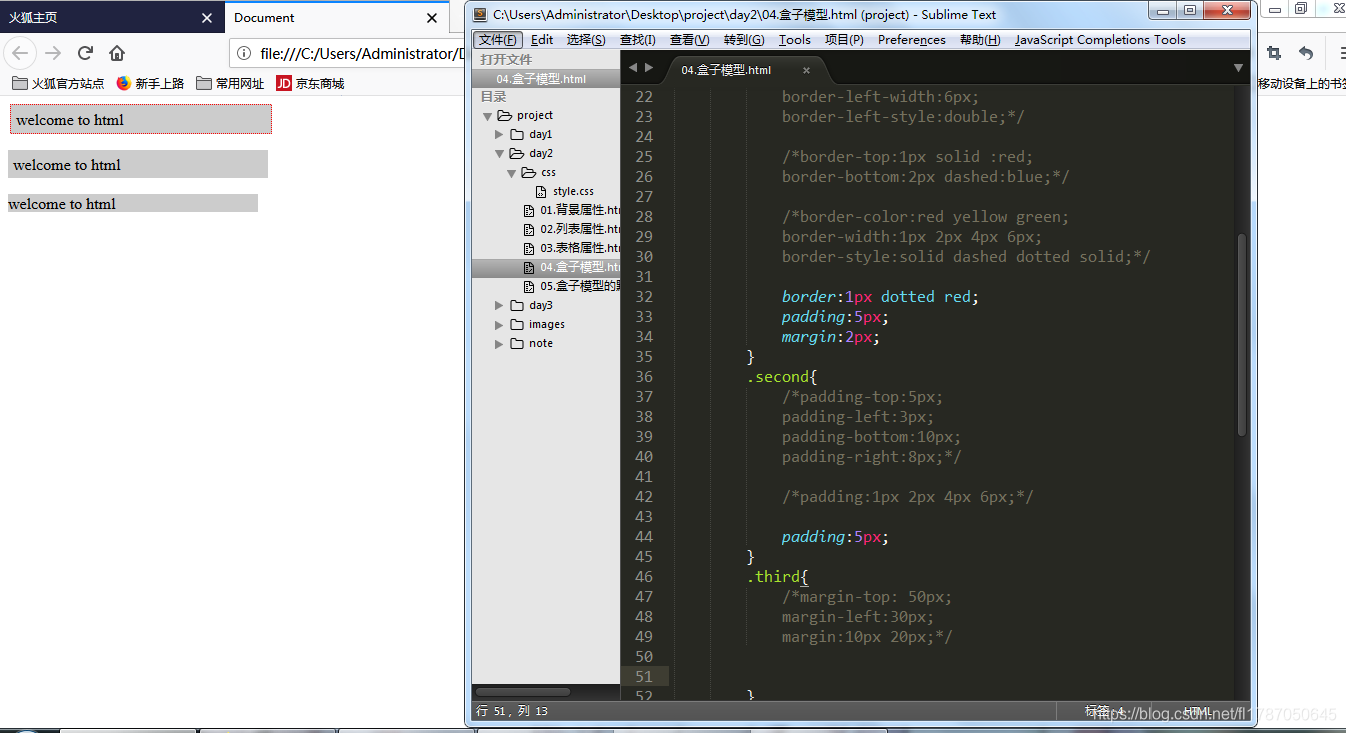
Task: Switch to the 火狐主页 tab
Action: click(100, 18)
